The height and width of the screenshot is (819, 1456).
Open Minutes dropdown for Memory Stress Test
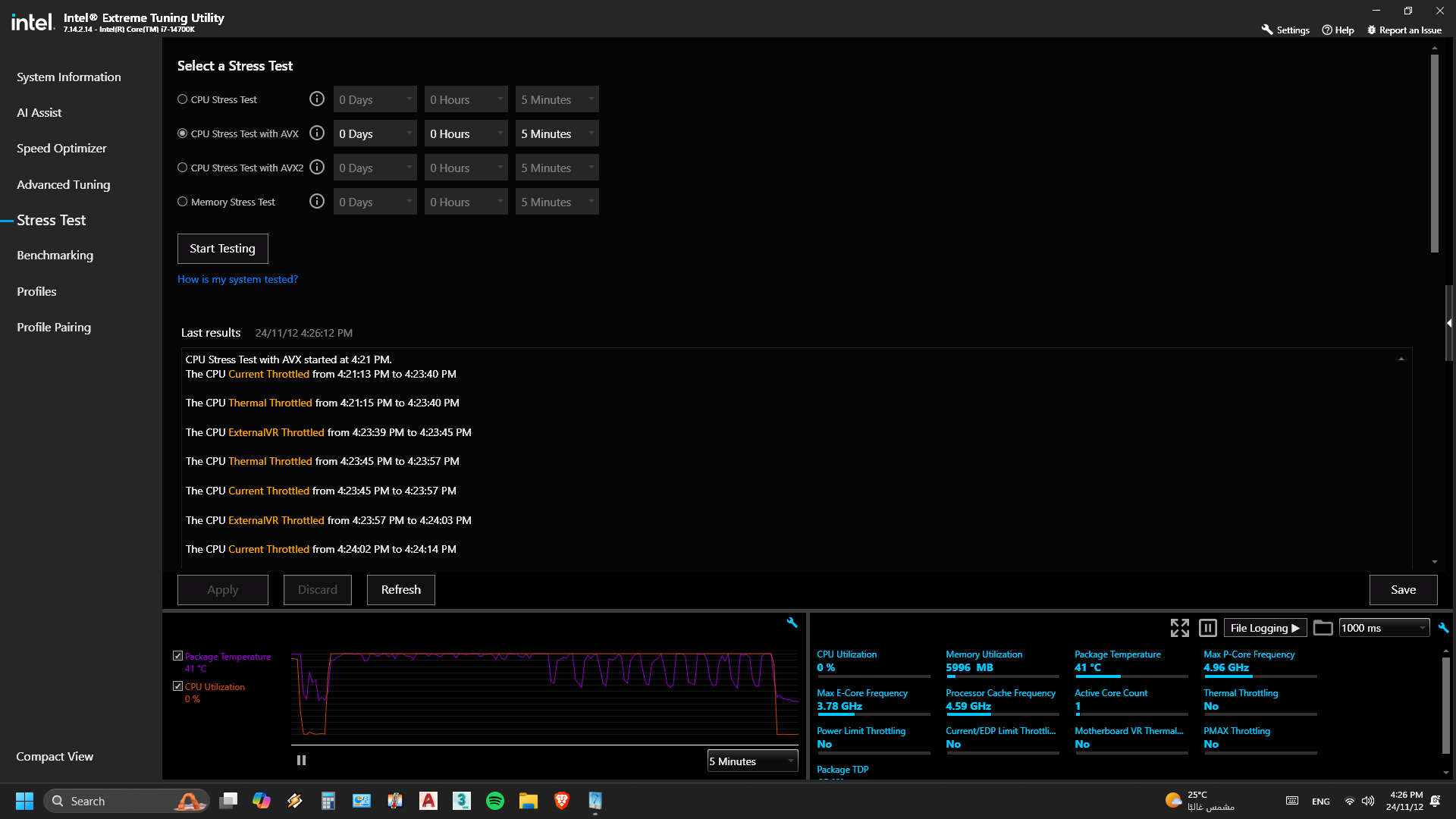[x=557, y=202]
